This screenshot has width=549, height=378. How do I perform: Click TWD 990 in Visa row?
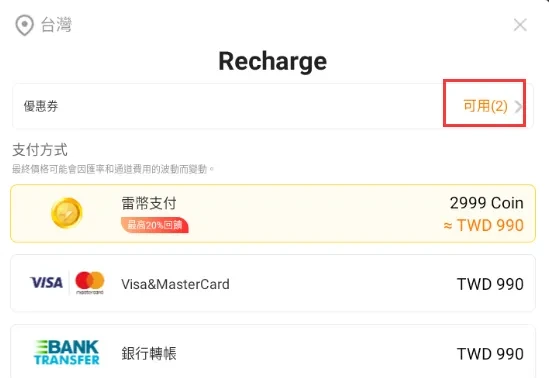pyautogui.click(x=490, y=284)
